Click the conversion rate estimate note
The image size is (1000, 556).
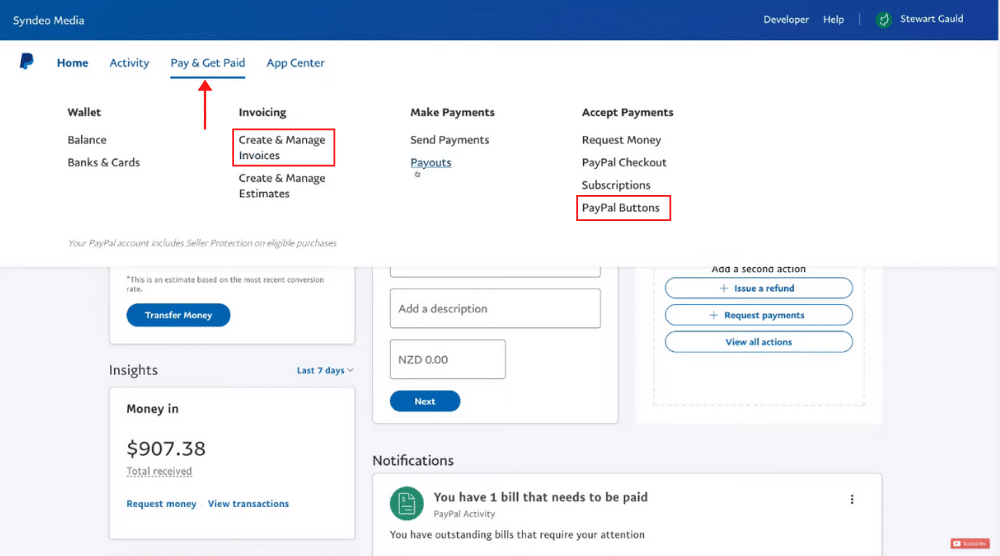click(x=225, y=284)
